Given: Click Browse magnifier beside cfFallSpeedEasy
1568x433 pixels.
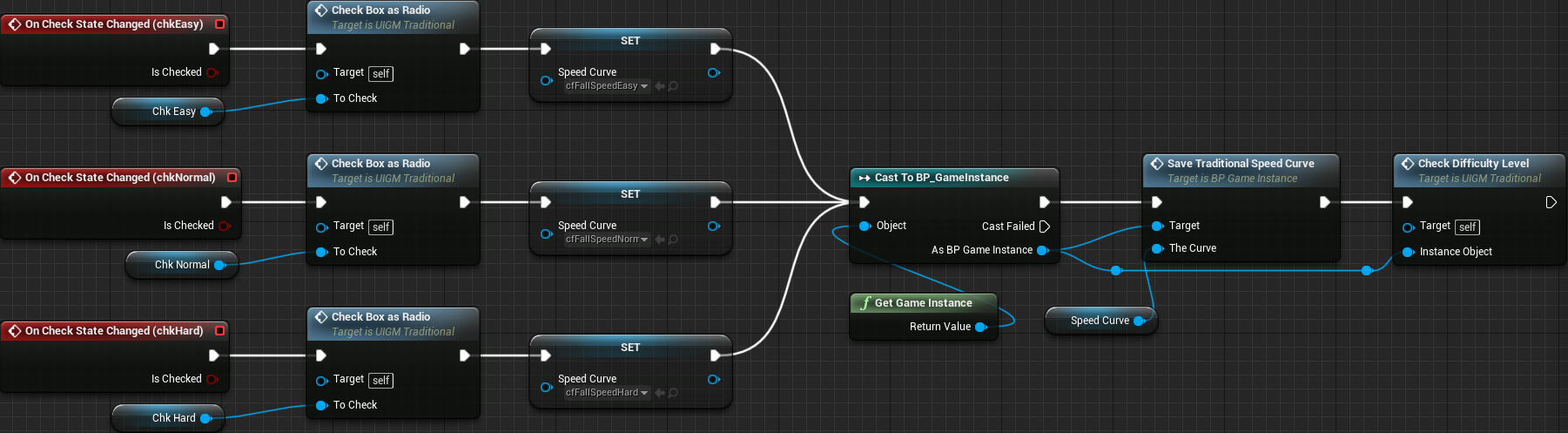Looking at the screenshot, I should click(673, 86).
